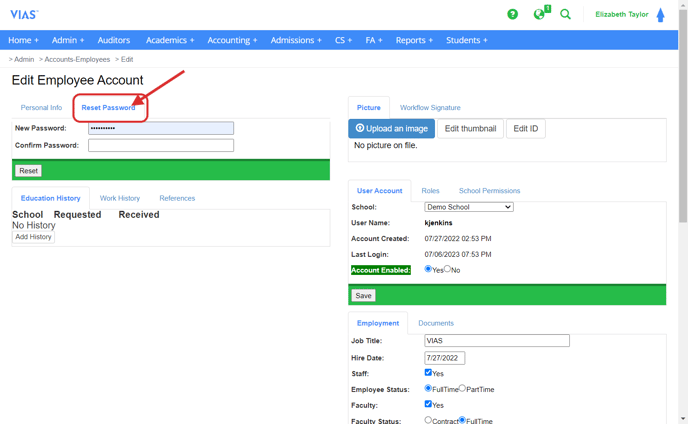Click the Add History button
The image size is (688, 424).
tap(33, 237)
